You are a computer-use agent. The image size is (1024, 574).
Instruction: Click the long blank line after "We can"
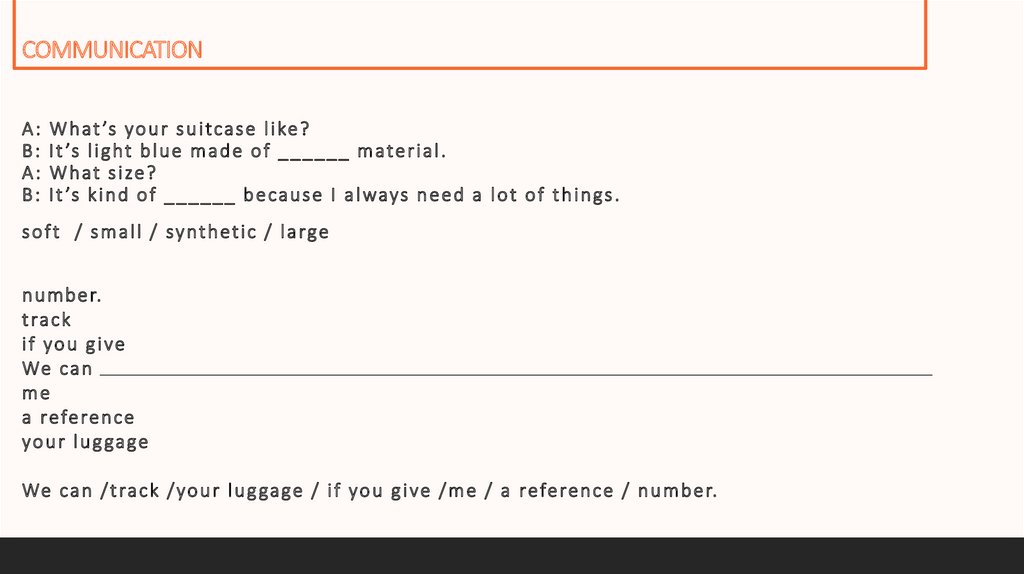tap(516, 371)
